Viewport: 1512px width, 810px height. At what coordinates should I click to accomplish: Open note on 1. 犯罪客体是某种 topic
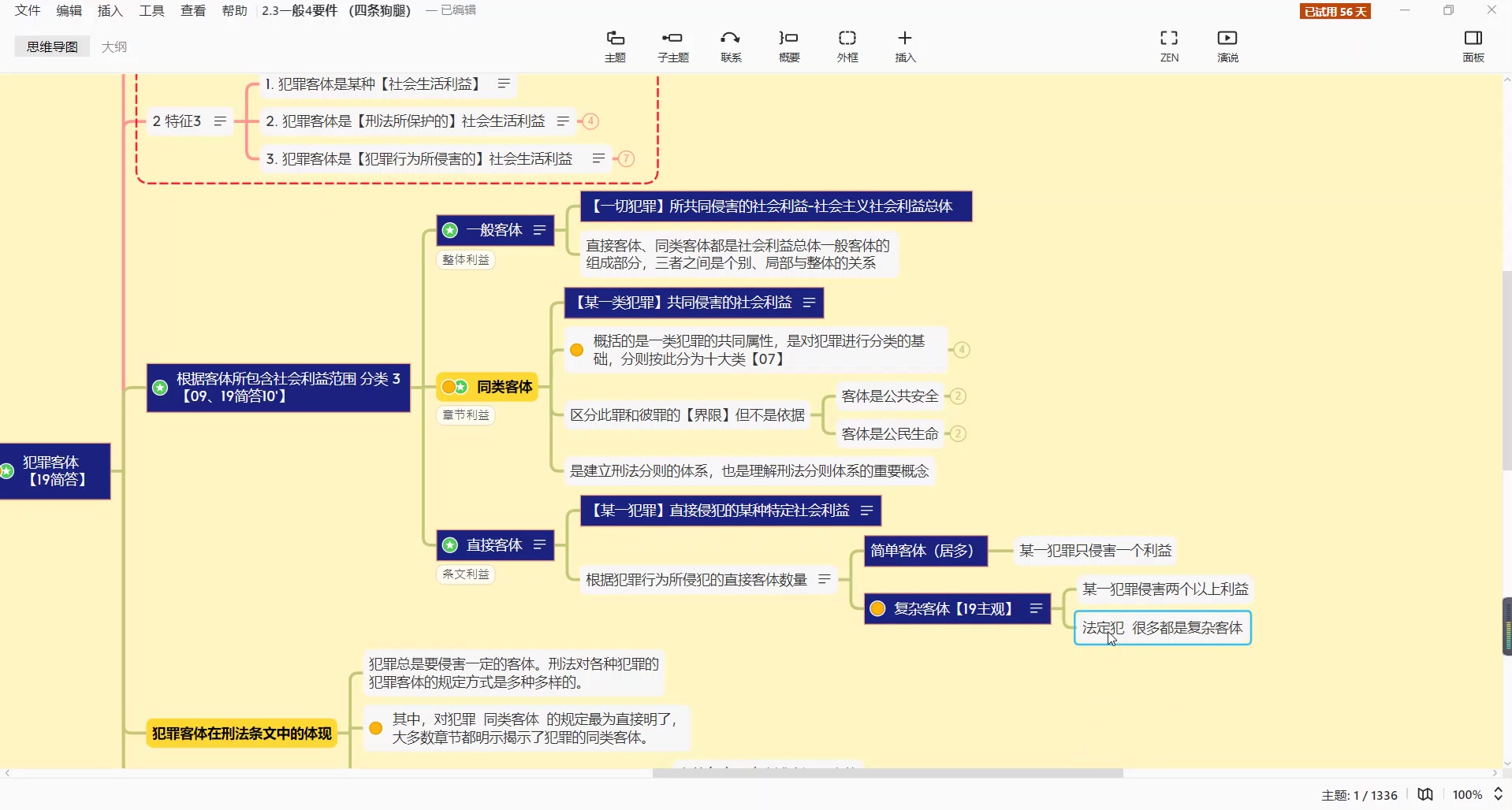coord(504,84)
